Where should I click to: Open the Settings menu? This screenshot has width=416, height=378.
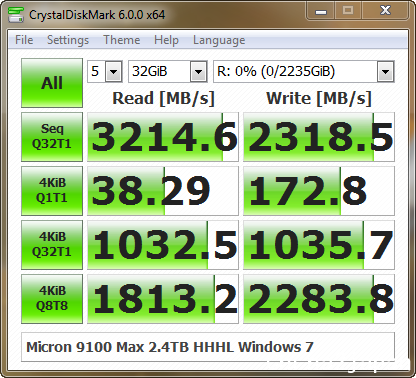pos(68,40)
